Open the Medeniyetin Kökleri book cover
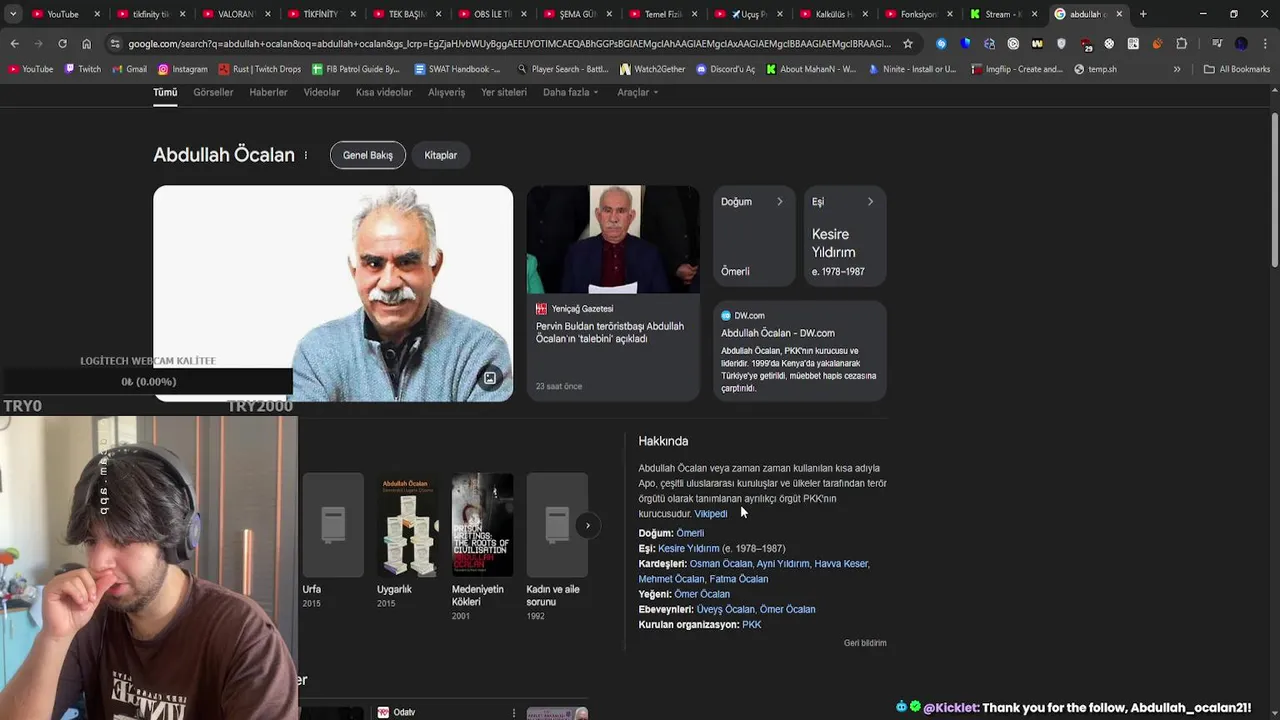 coord(482,525)
